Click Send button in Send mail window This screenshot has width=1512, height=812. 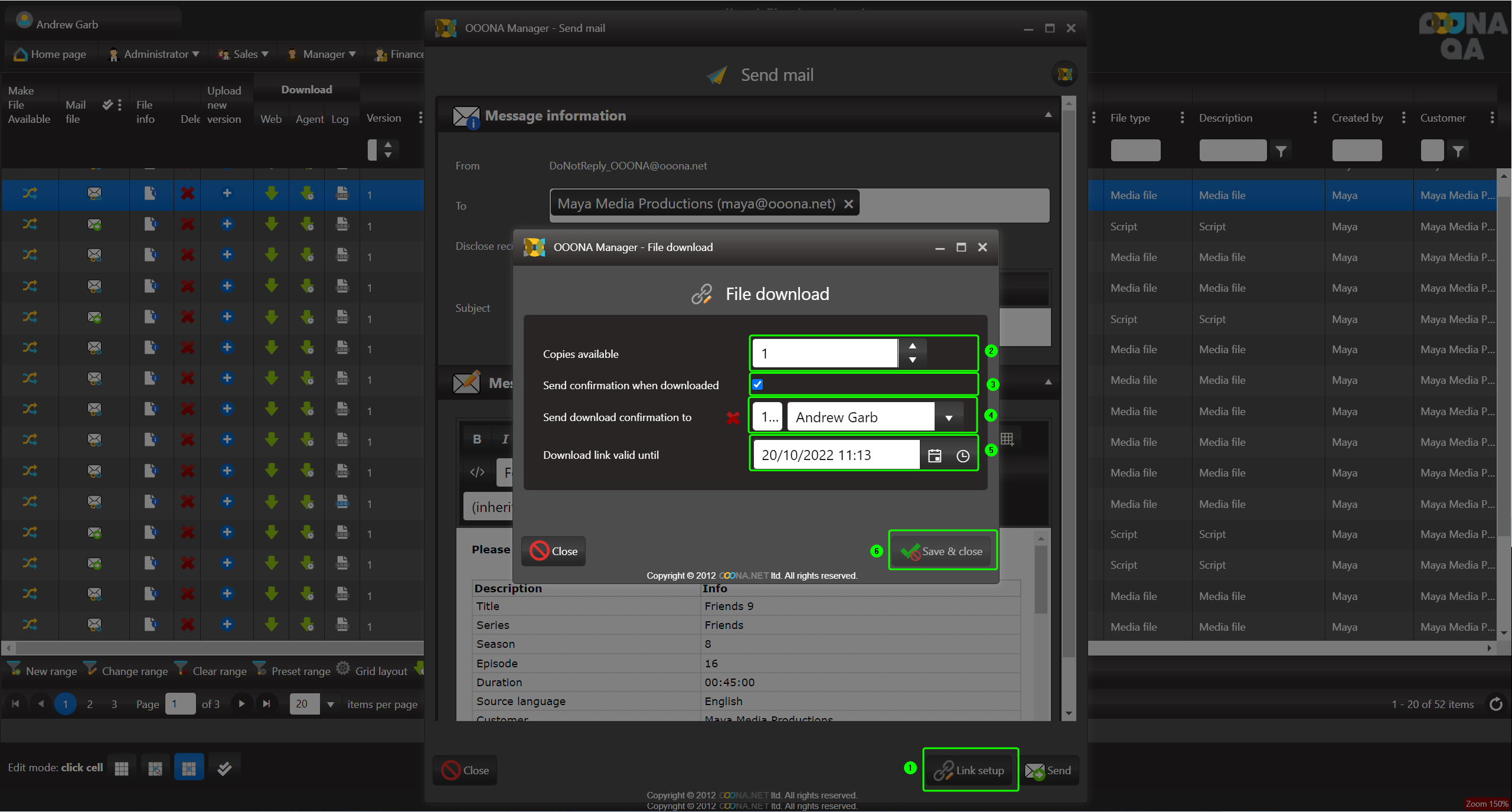click(1049, 770)
